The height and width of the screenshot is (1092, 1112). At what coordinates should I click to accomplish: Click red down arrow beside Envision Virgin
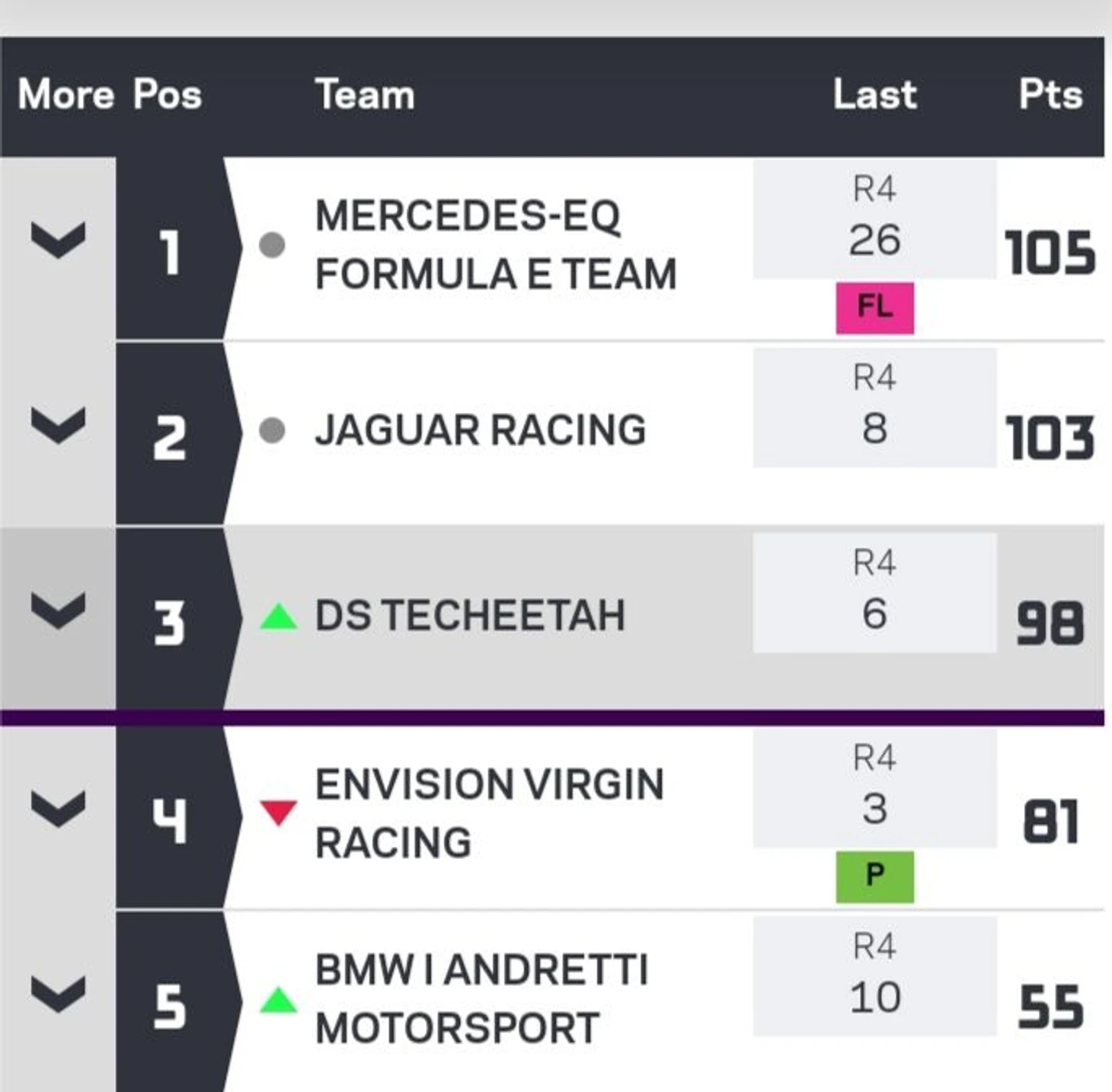pos(278,813)
